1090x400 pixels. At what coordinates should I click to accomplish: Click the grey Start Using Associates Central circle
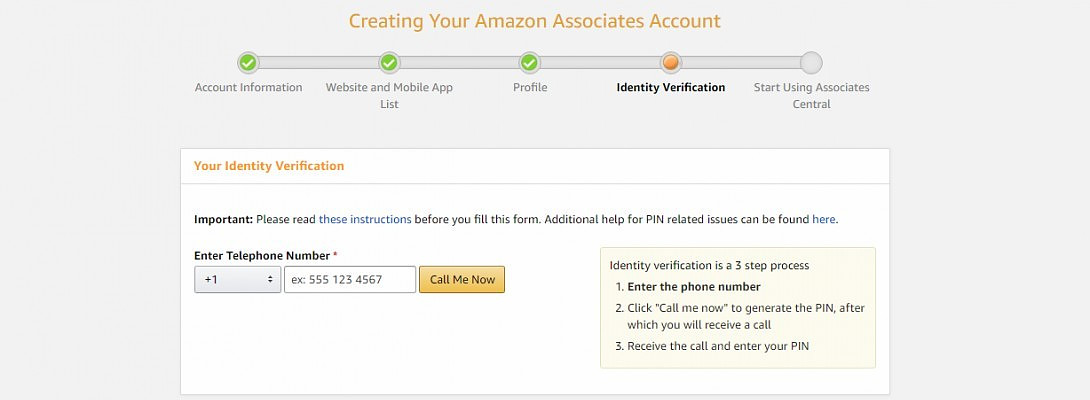[x=811, y=63]
